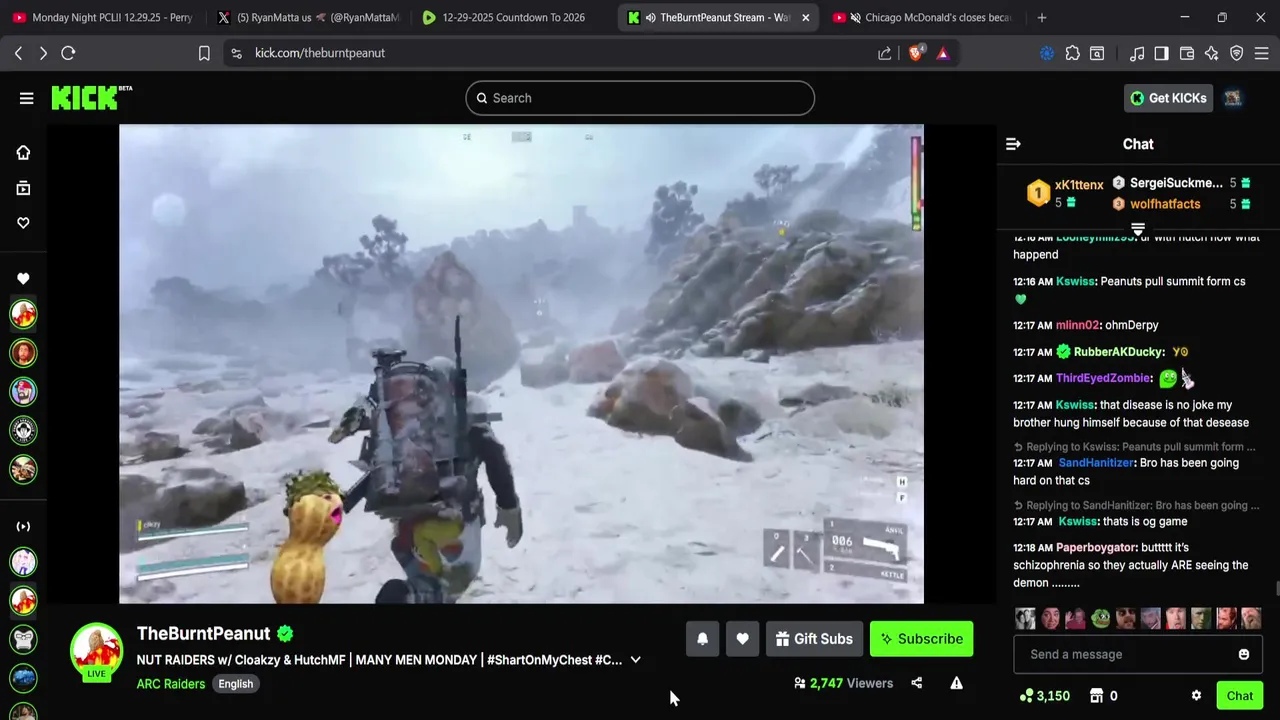Open the user profile avatar menu

pos(1233,98)
